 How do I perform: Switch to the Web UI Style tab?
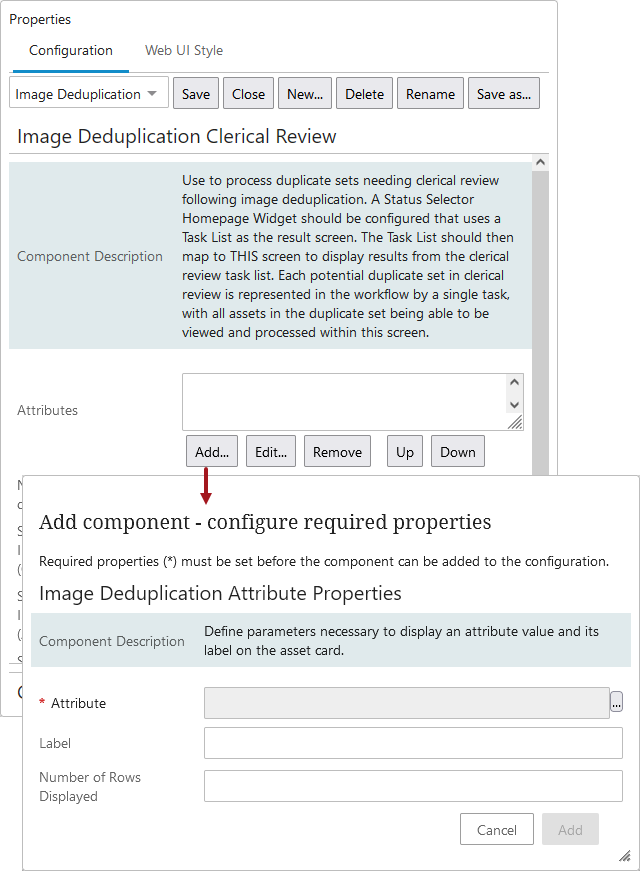pyautogui.click(x=184, y=50)
